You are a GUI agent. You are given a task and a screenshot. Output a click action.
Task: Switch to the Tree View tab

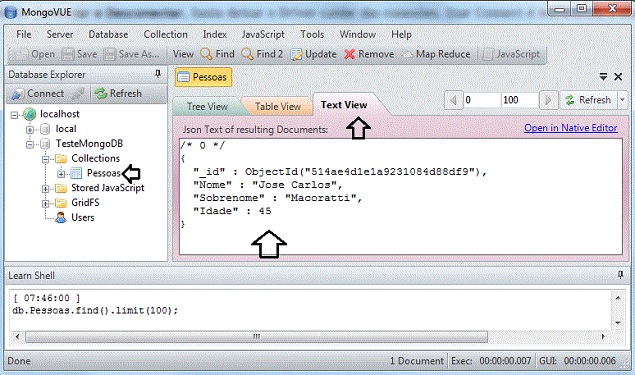[x=207, y=107]
